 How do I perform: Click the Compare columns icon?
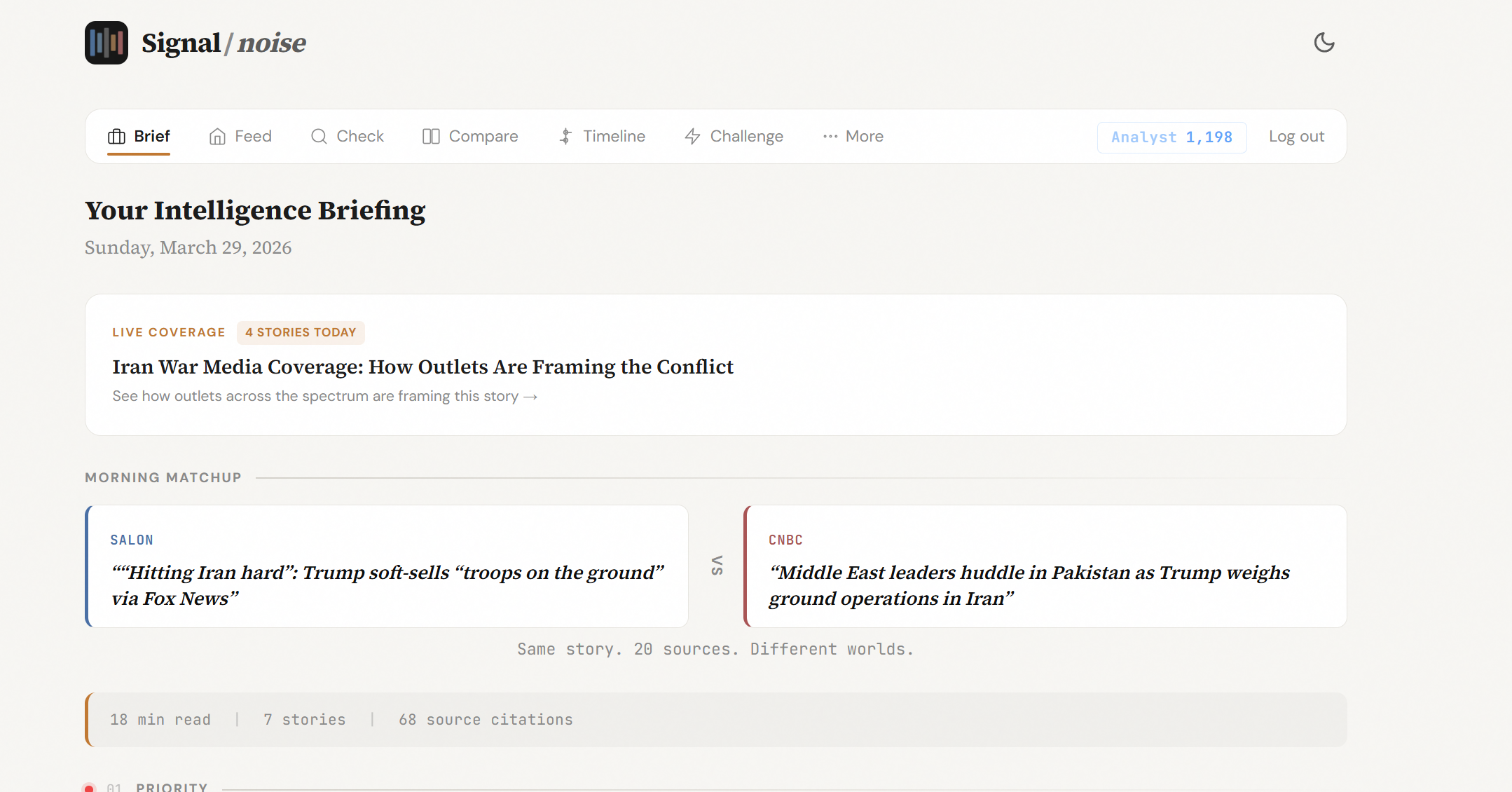431,137
